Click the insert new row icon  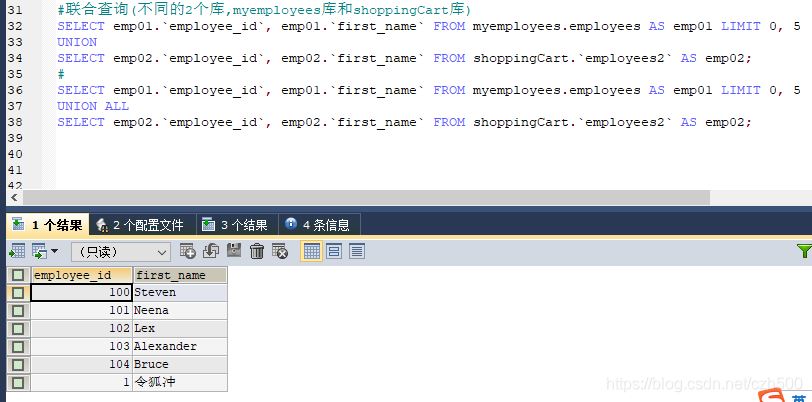(x=189, y=251)
